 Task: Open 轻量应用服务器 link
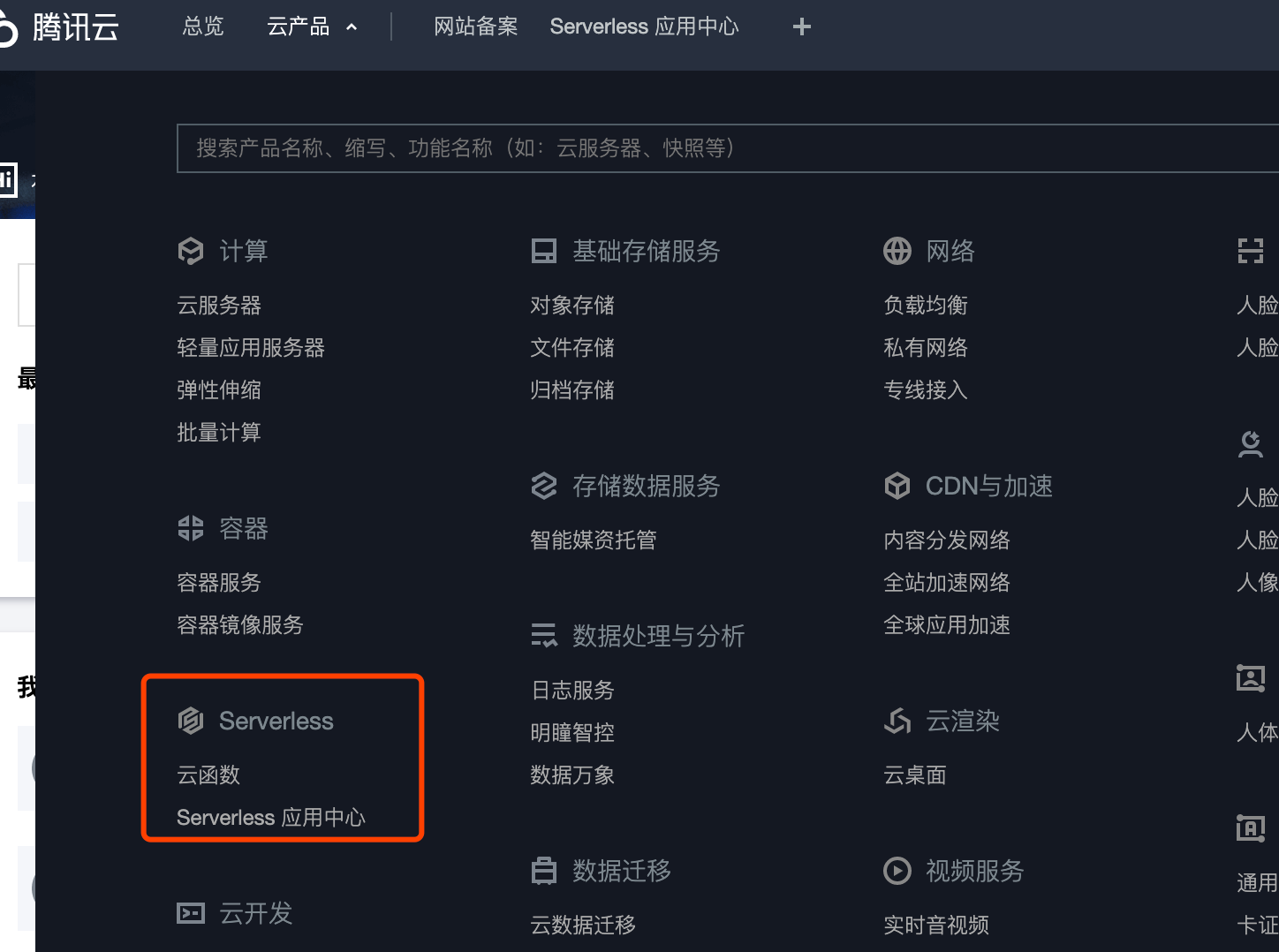tap(251, 348)
